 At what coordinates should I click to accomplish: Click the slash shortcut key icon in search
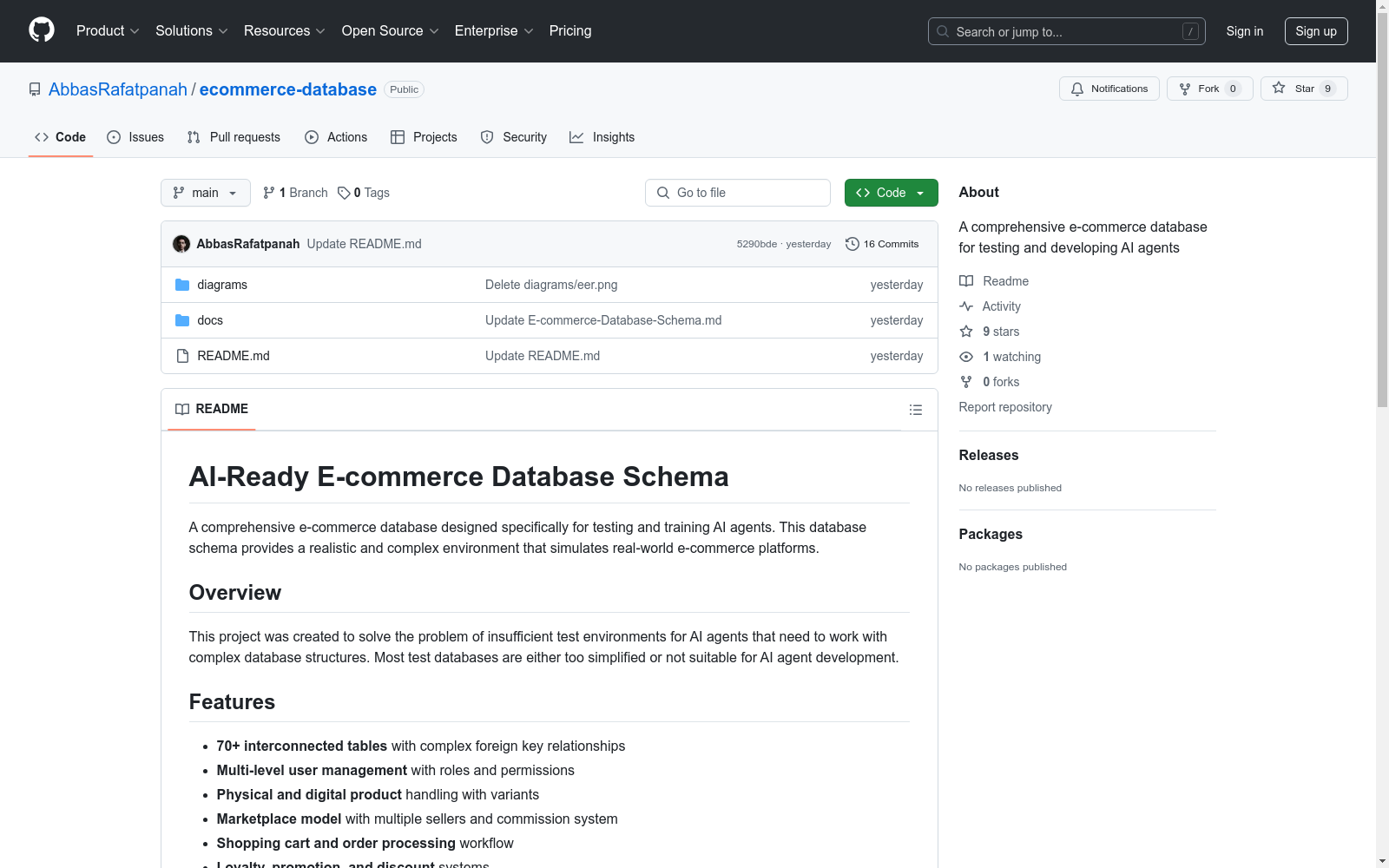[1190, 31]
